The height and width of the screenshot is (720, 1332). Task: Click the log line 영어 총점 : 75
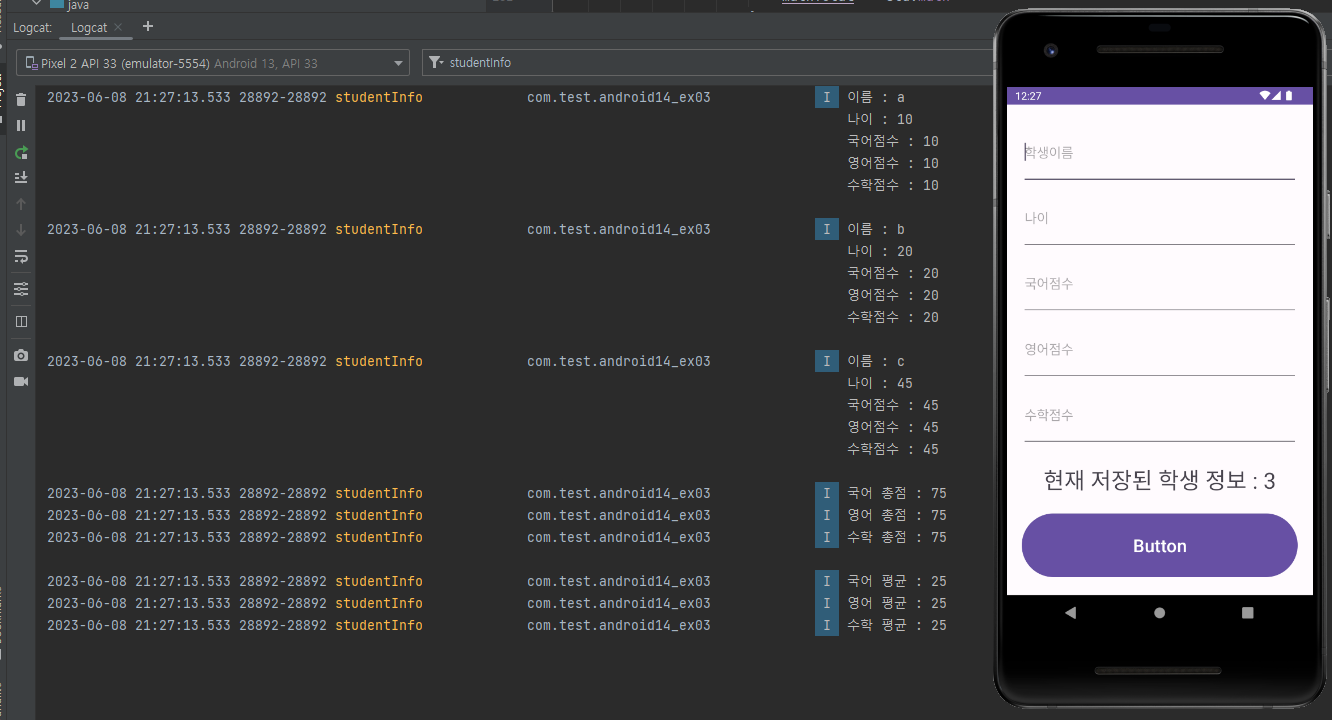coord(897,515)
